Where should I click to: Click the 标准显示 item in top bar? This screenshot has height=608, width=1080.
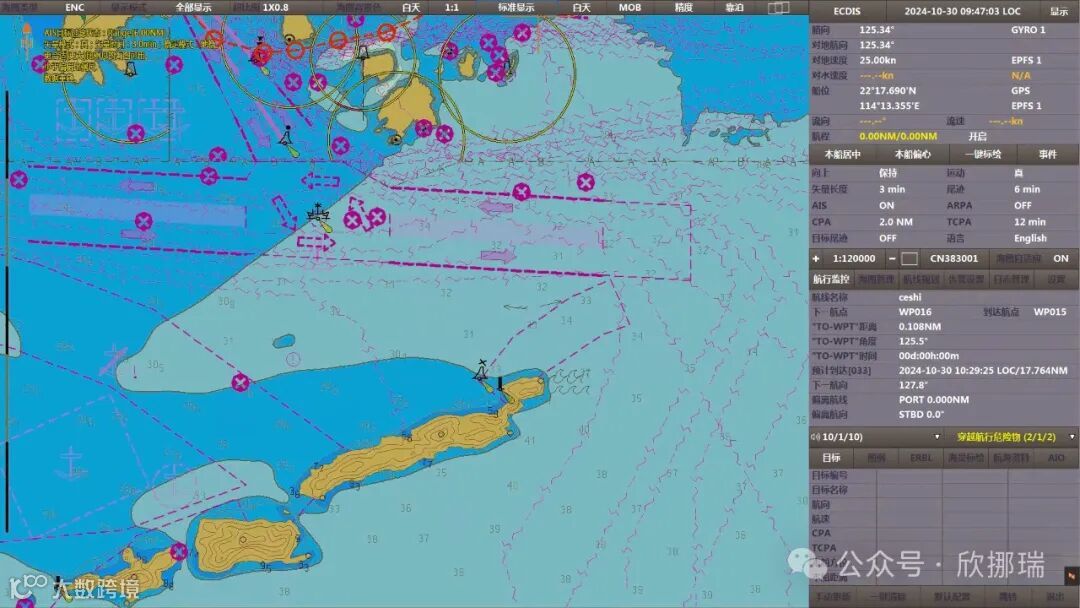(516, 8)
